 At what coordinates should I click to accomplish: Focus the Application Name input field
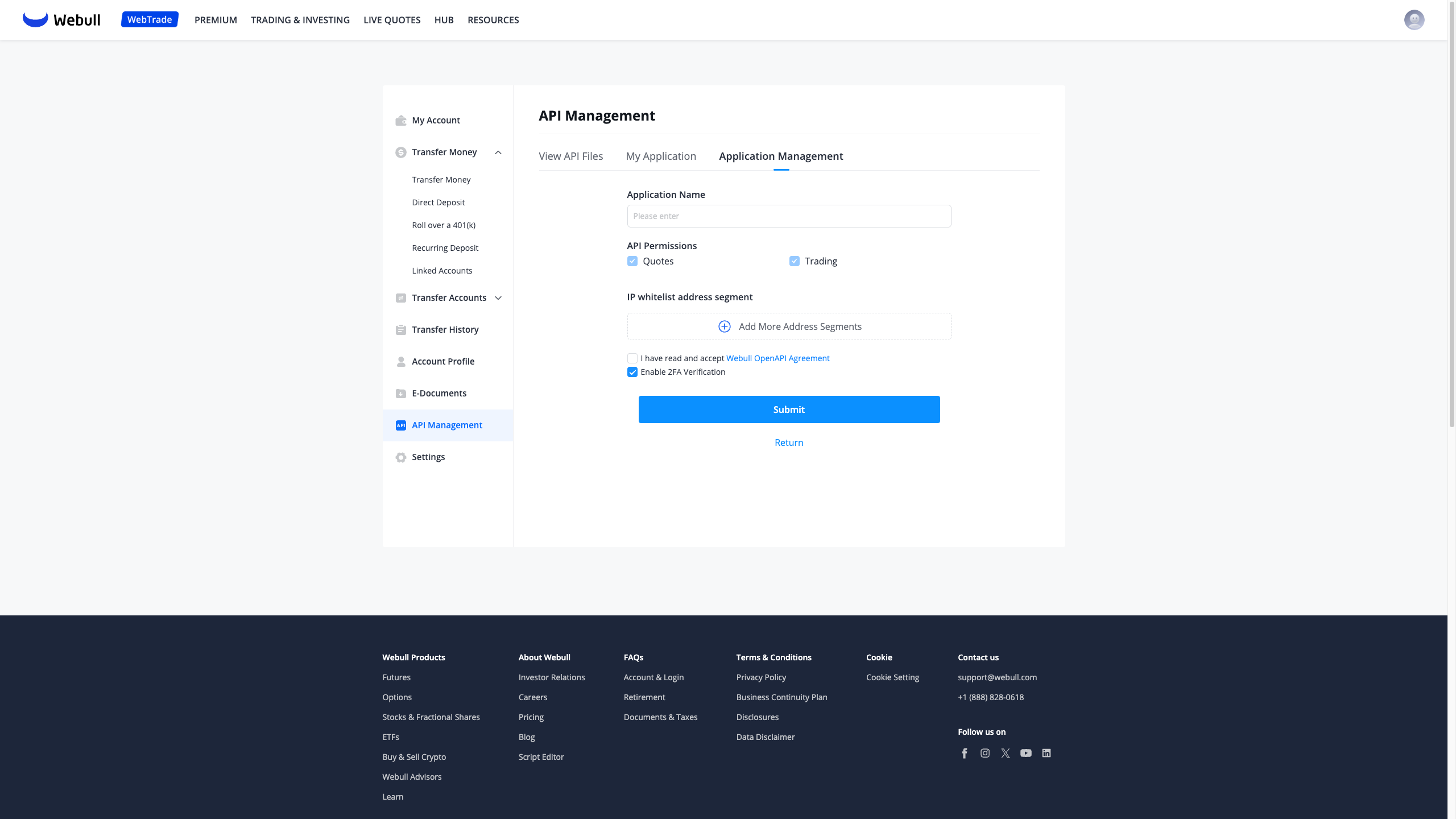788,216
